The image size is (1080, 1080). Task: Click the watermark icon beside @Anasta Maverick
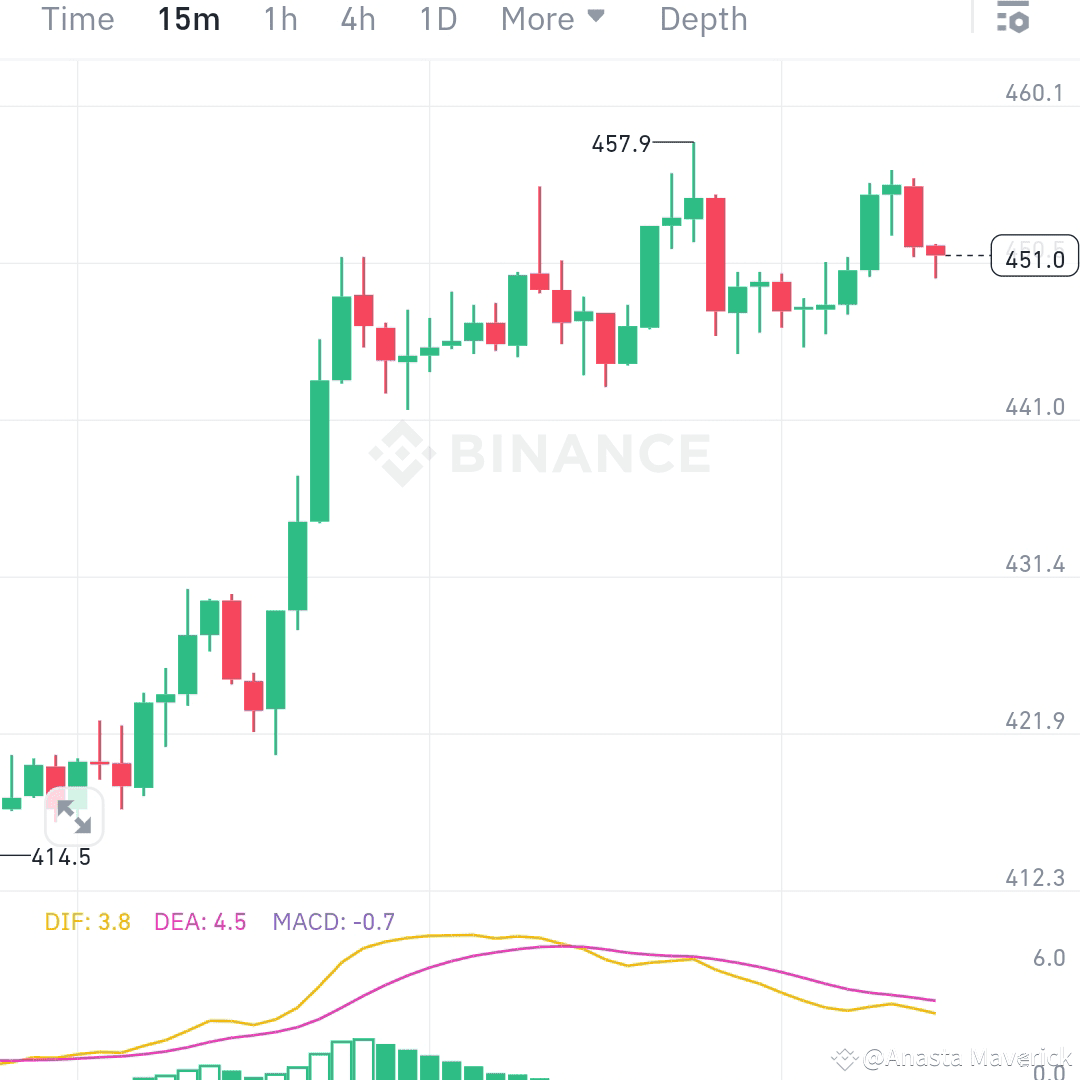pyautogui.click(x=845, y=1056)
